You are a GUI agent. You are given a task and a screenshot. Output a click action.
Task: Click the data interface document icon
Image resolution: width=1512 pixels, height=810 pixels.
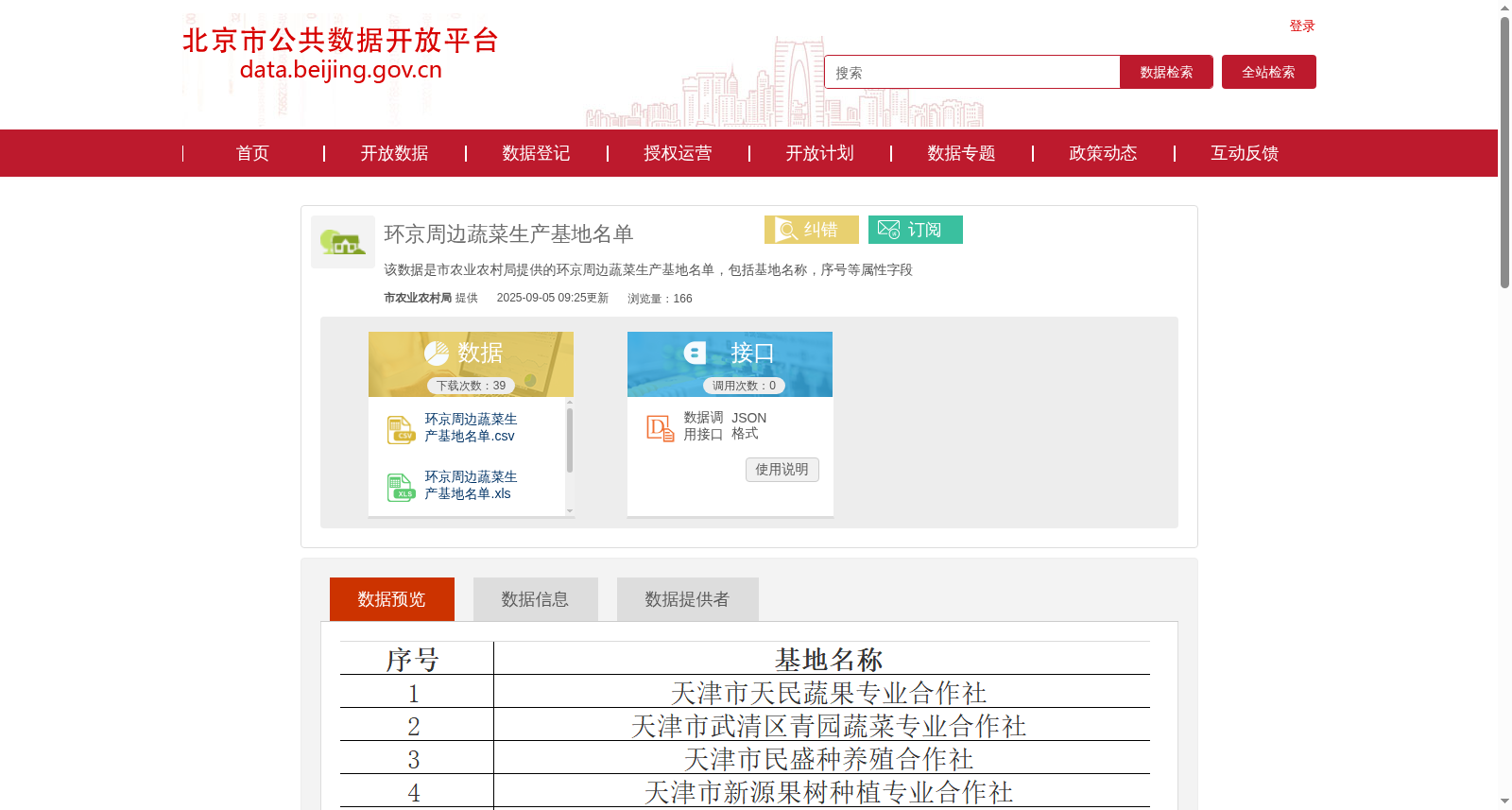(x=660, y=428)
